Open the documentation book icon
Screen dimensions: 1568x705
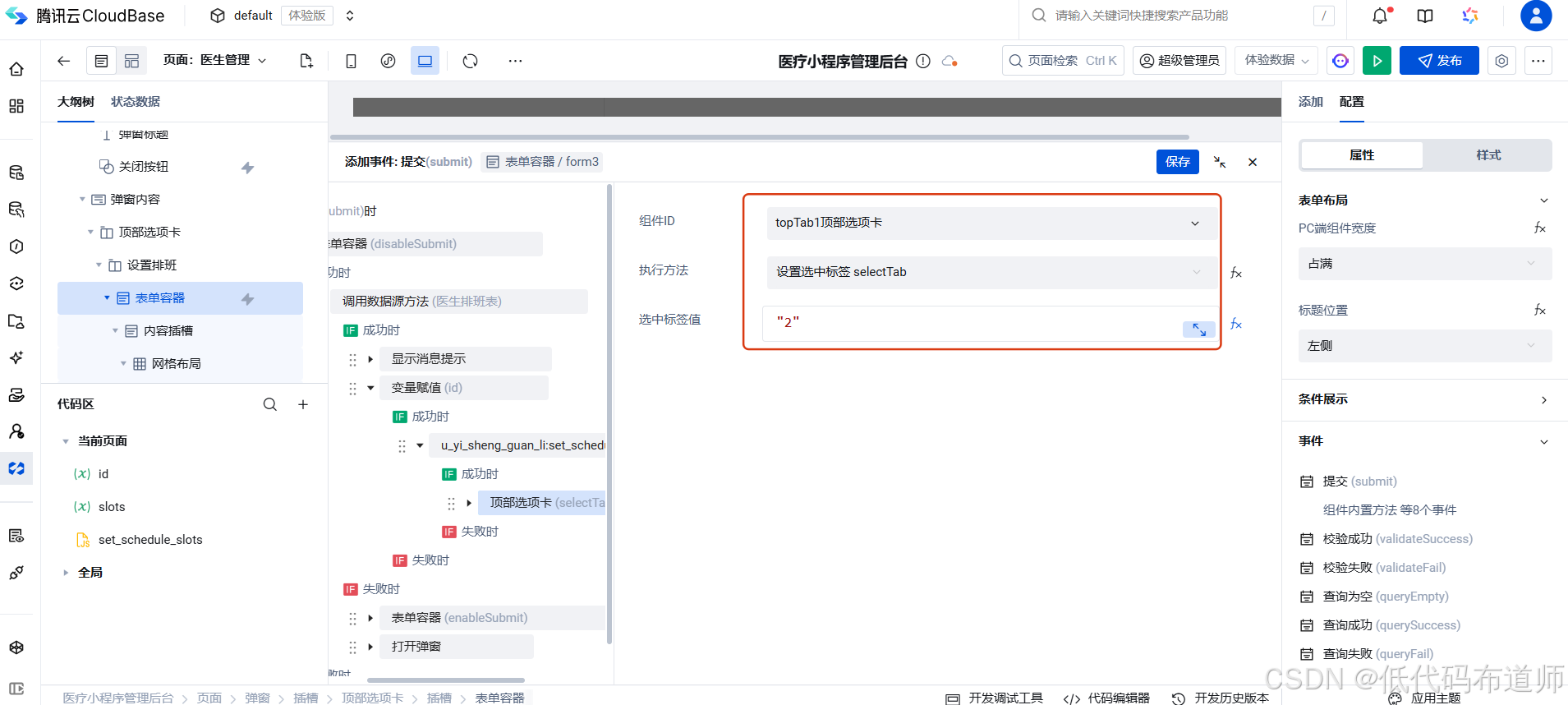[x=1425, y=16]
